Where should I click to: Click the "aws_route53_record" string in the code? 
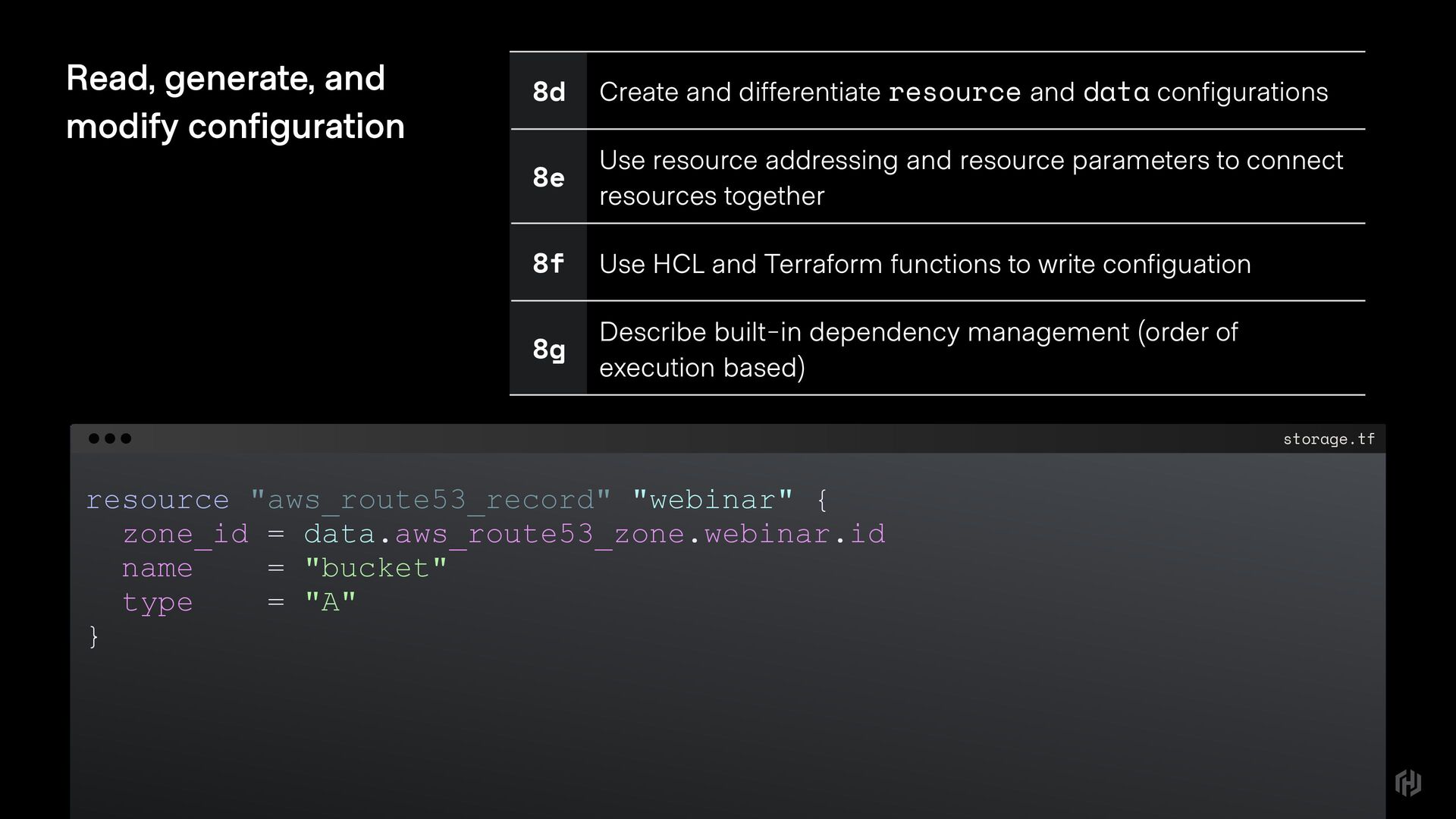point(430,500)
